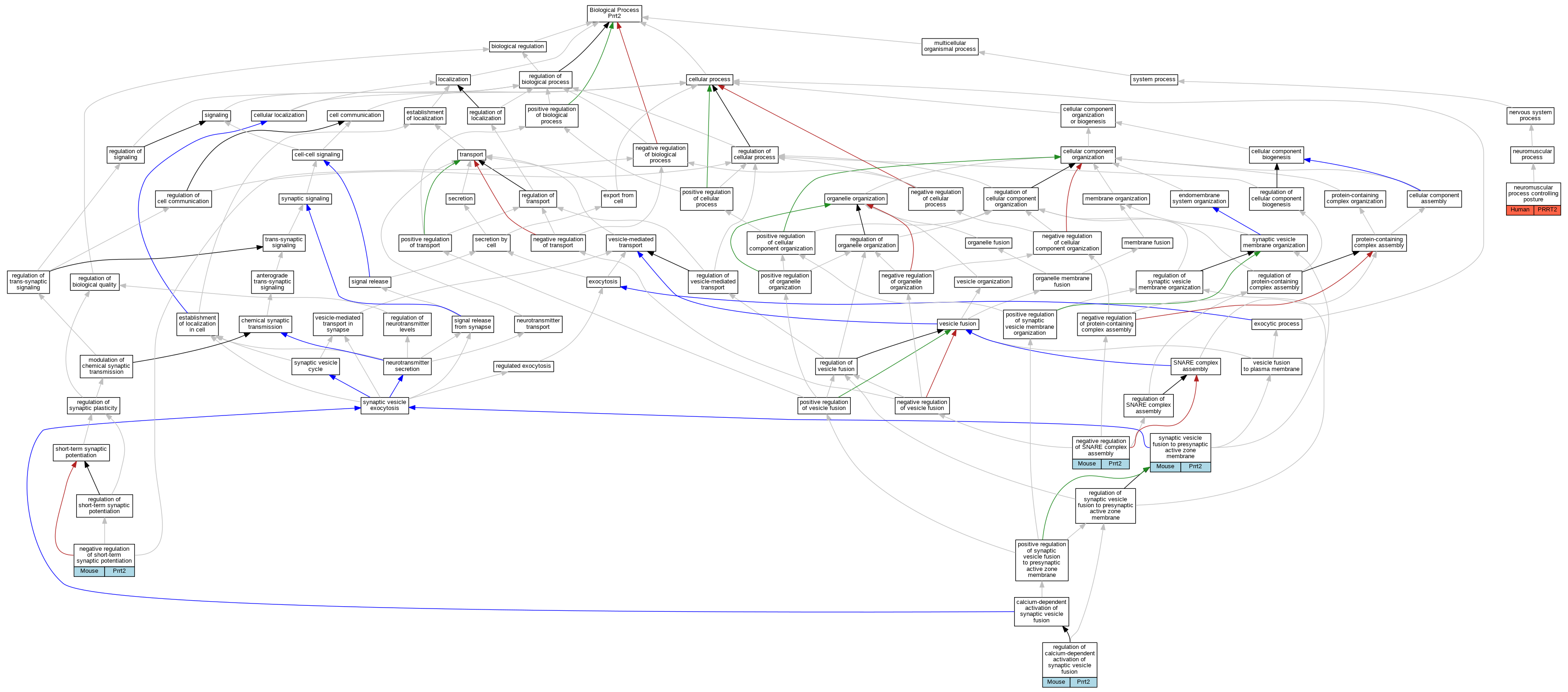Select the 'signaling' node
This screenshot has height=692, width=1568.
pos(216,116)
